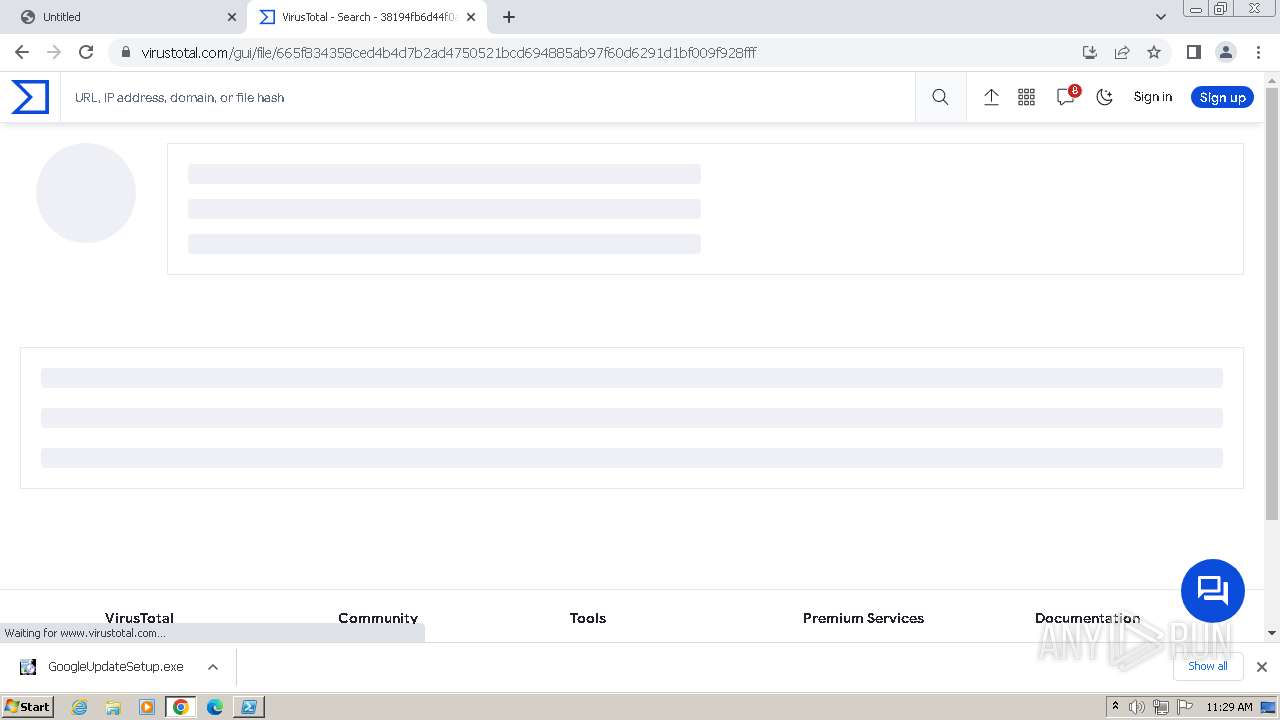Click the scrollbar down arrow
Viewport: 1280px width, 720px height.
click(1272, 633)
